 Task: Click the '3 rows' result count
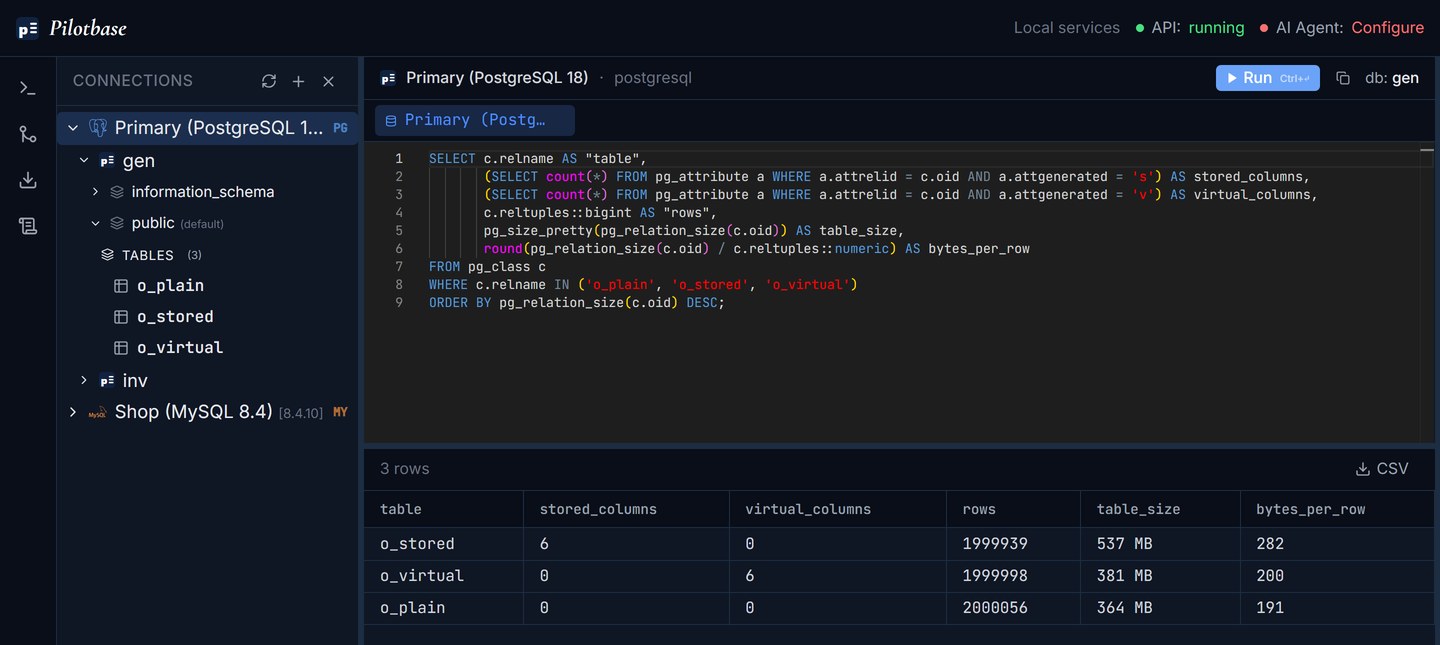[404, 469]
